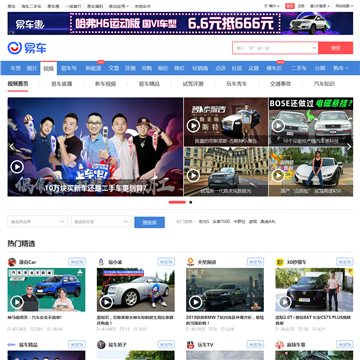Click the red 搜索 search button
Viewport: 360px width, 360px height.
coord(336,48)
